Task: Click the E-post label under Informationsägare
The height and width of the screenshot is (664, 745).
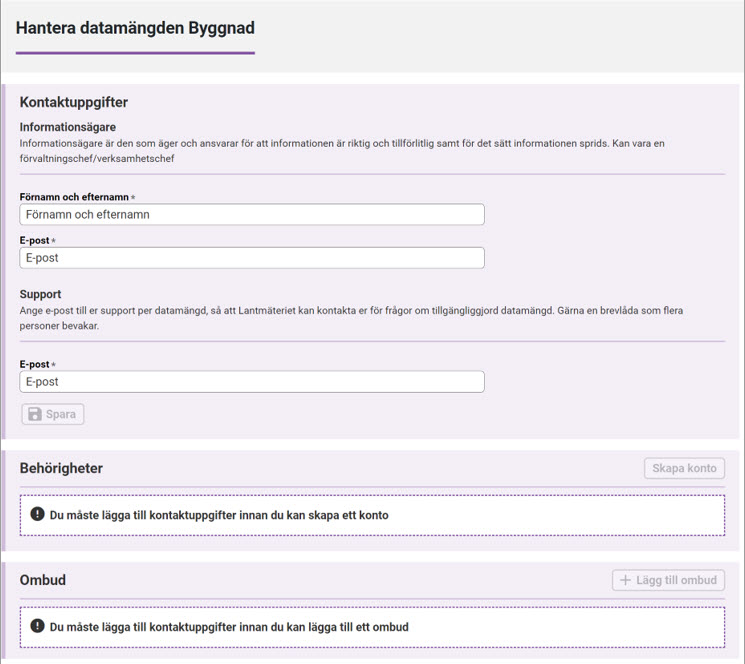Action: point(34,241)
